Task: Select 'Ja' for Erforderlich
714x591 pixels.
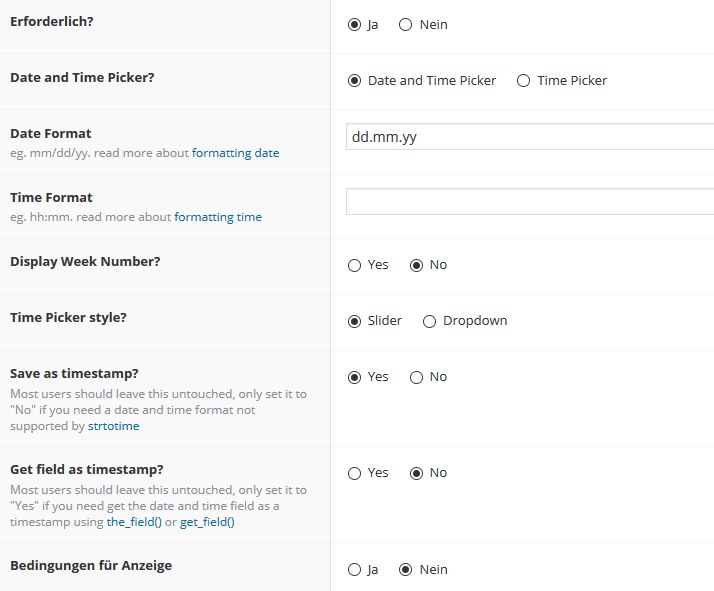Action: coord(354,25)
